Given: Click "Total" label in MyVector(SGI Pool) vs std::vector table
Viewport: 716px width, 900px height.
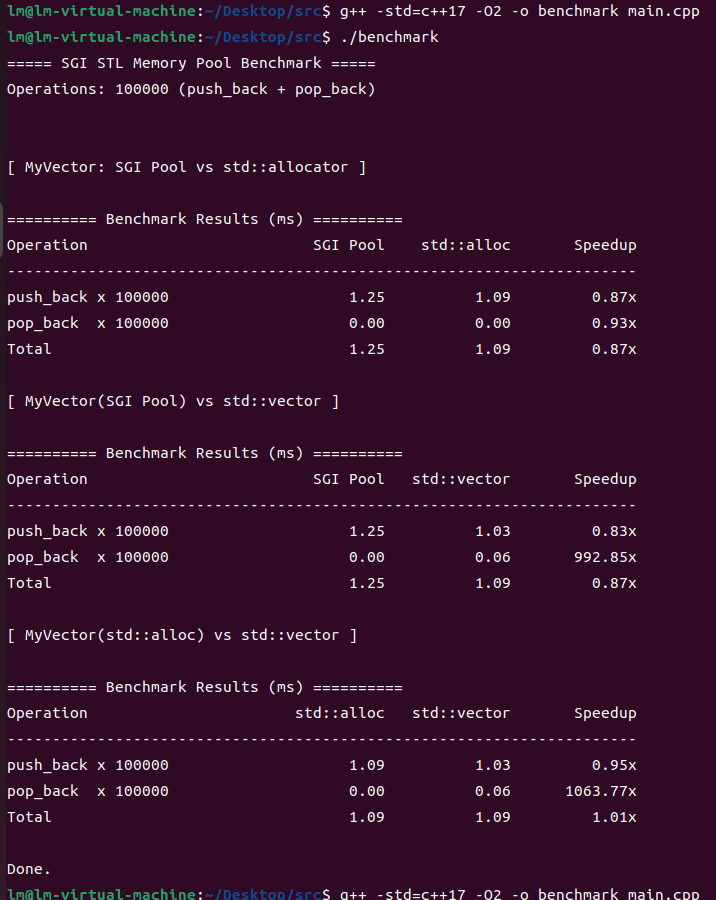Looking at the screenshot, I should (x=29, y=583).
